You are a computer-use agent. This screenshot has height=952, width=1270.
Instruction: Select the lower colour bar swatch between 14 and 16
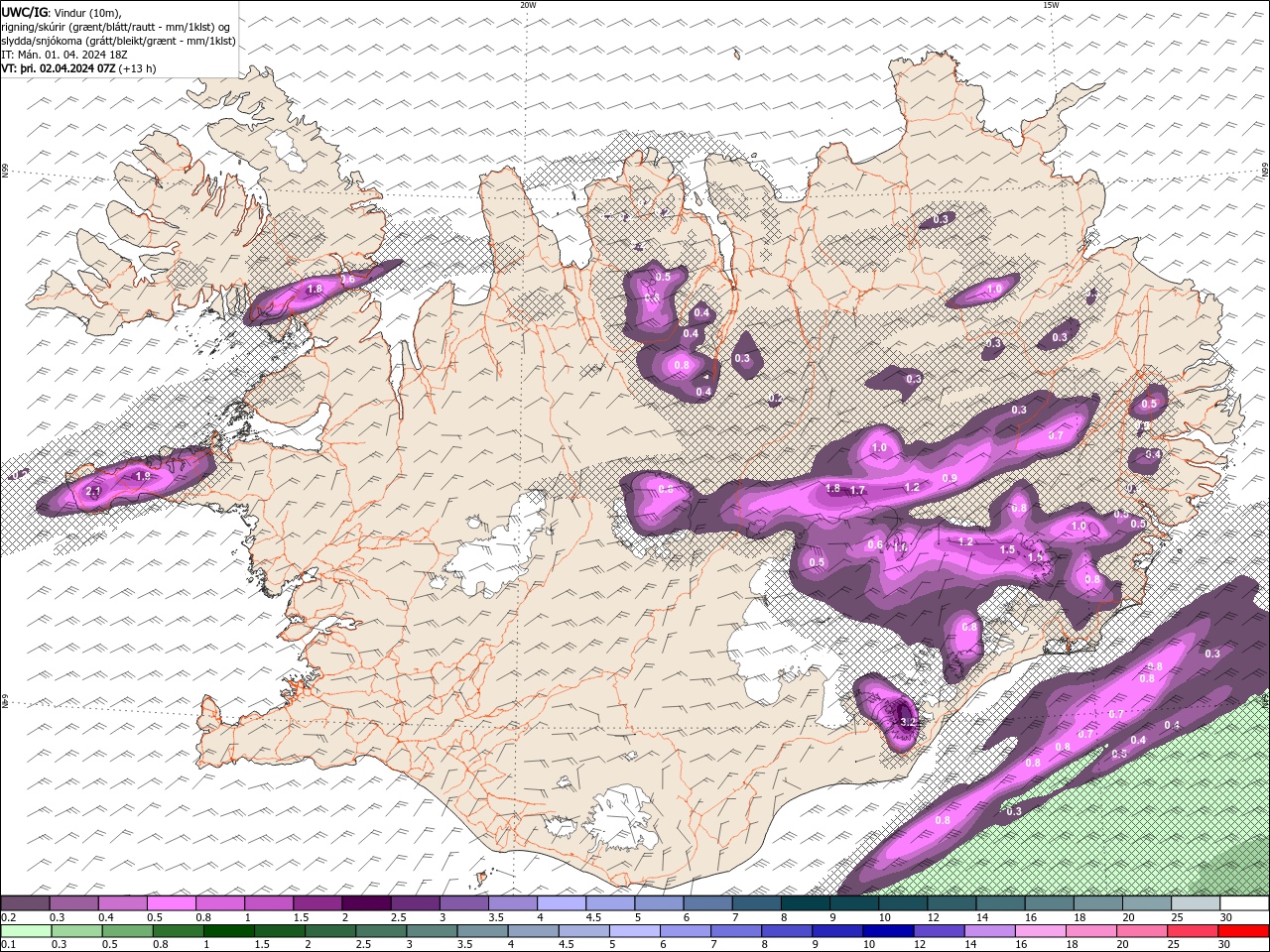pos(990,931)
